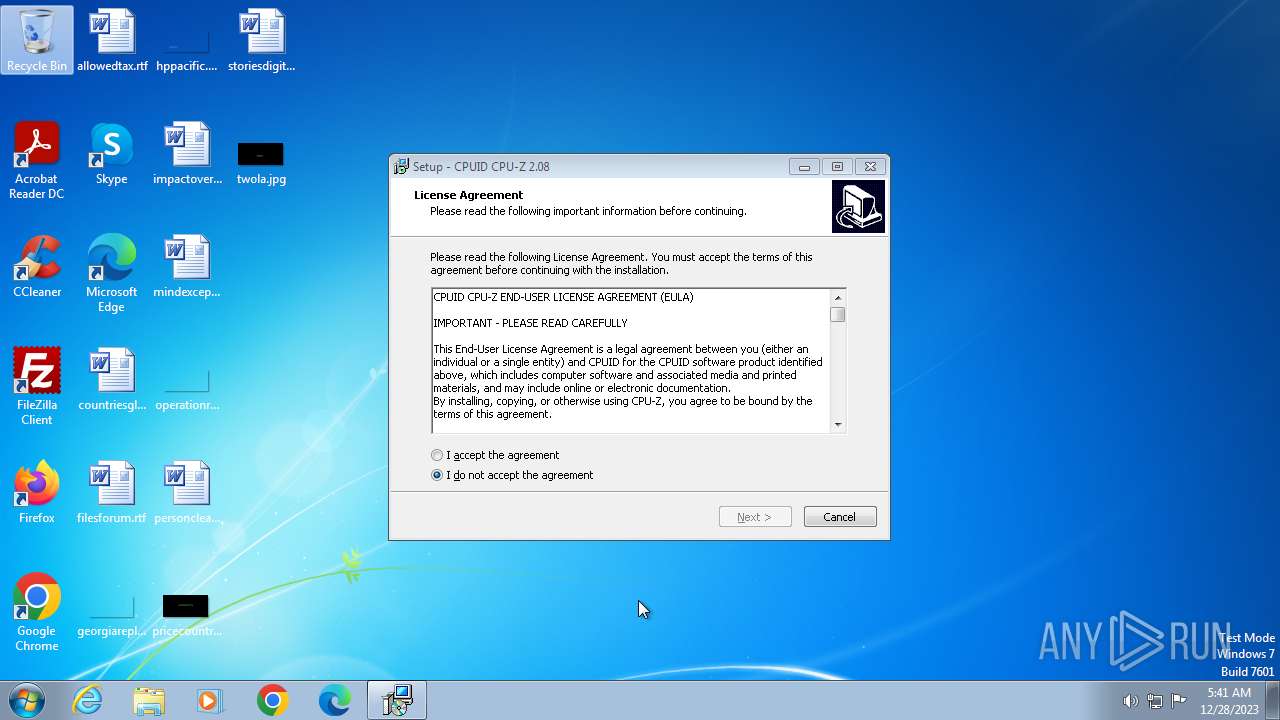Launch Internet Explorer from taskbar

pos(87,701)
